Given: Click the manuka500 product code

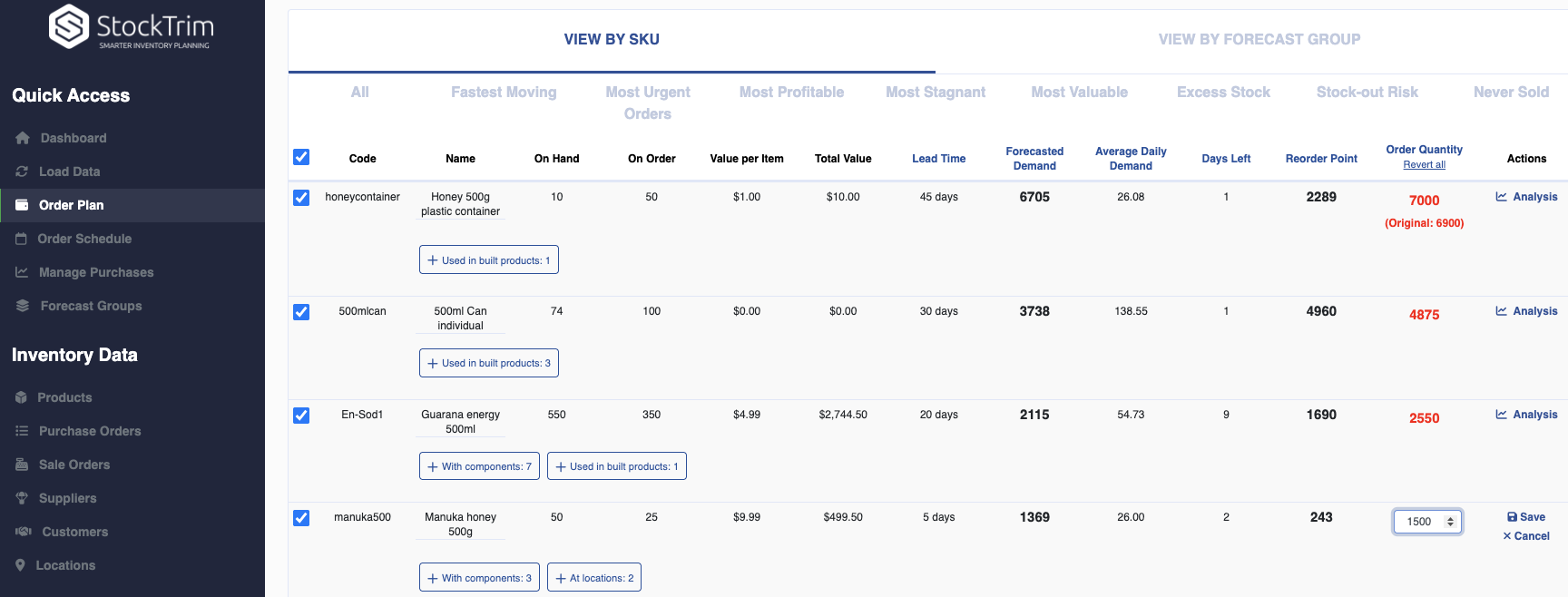Looking at the screenshot, I should click(362, 517).
